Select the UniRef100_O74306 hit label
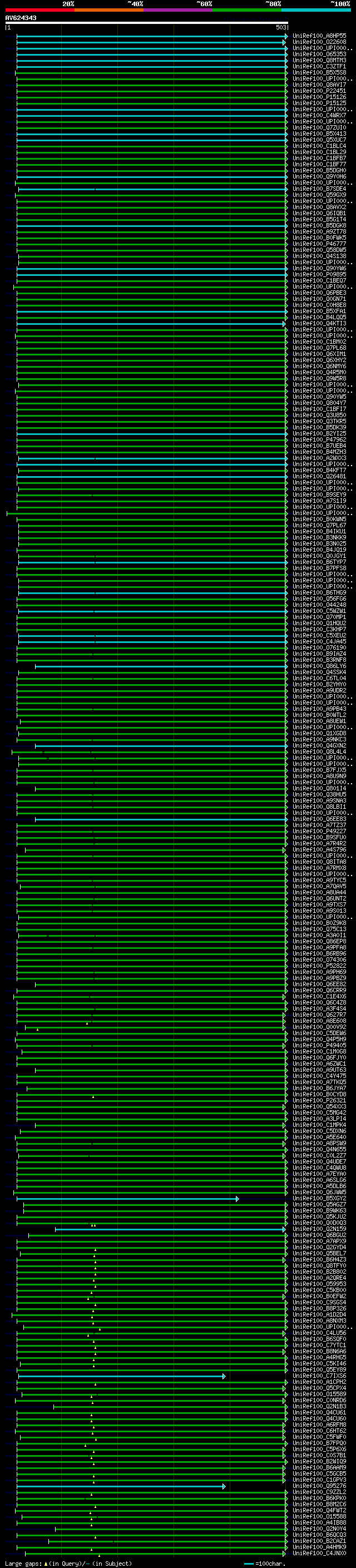Image resolution: width=356 pixels, height=1568 pixels. pos(319,960)
